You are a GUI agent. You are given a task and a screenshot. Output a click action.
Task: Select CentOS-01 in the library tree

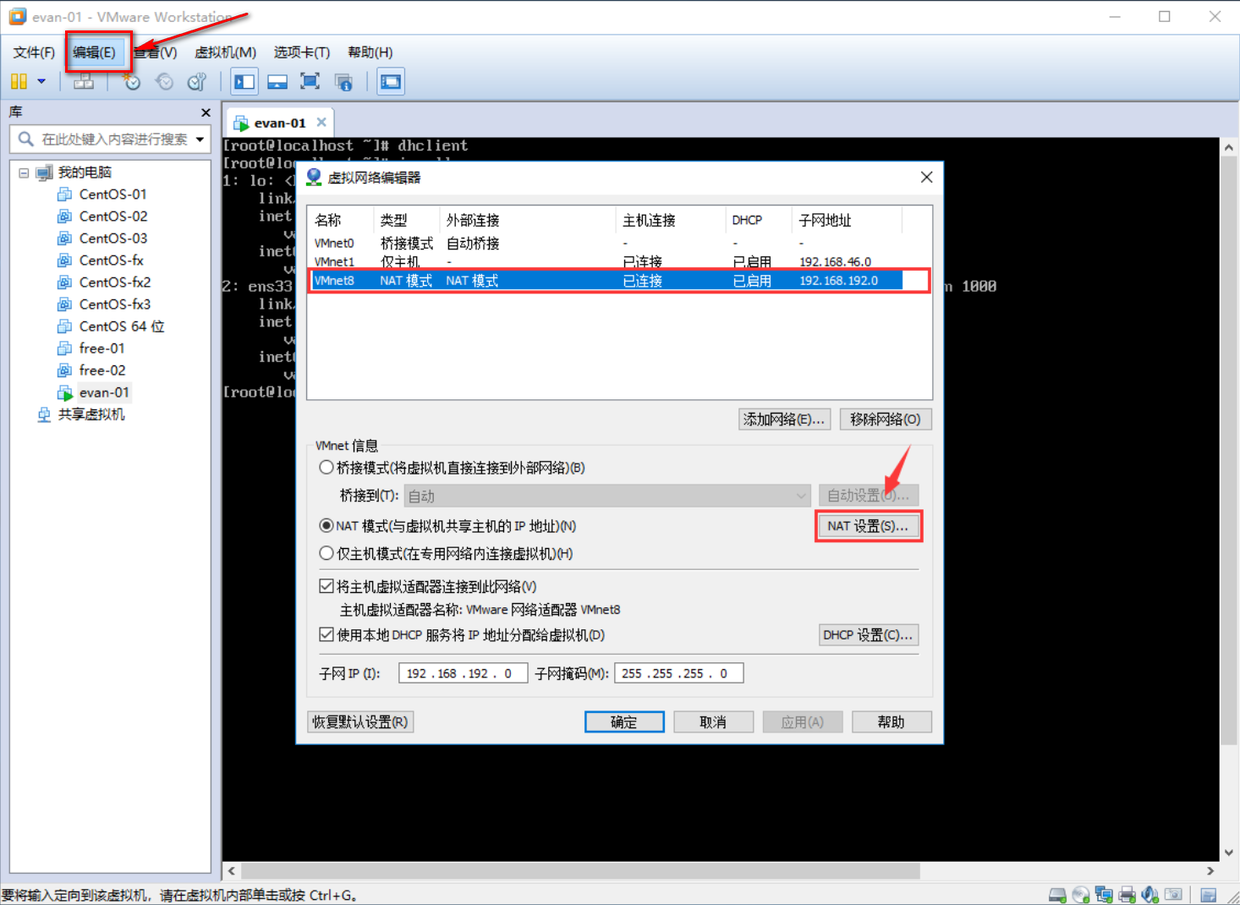tap(112, 194)
